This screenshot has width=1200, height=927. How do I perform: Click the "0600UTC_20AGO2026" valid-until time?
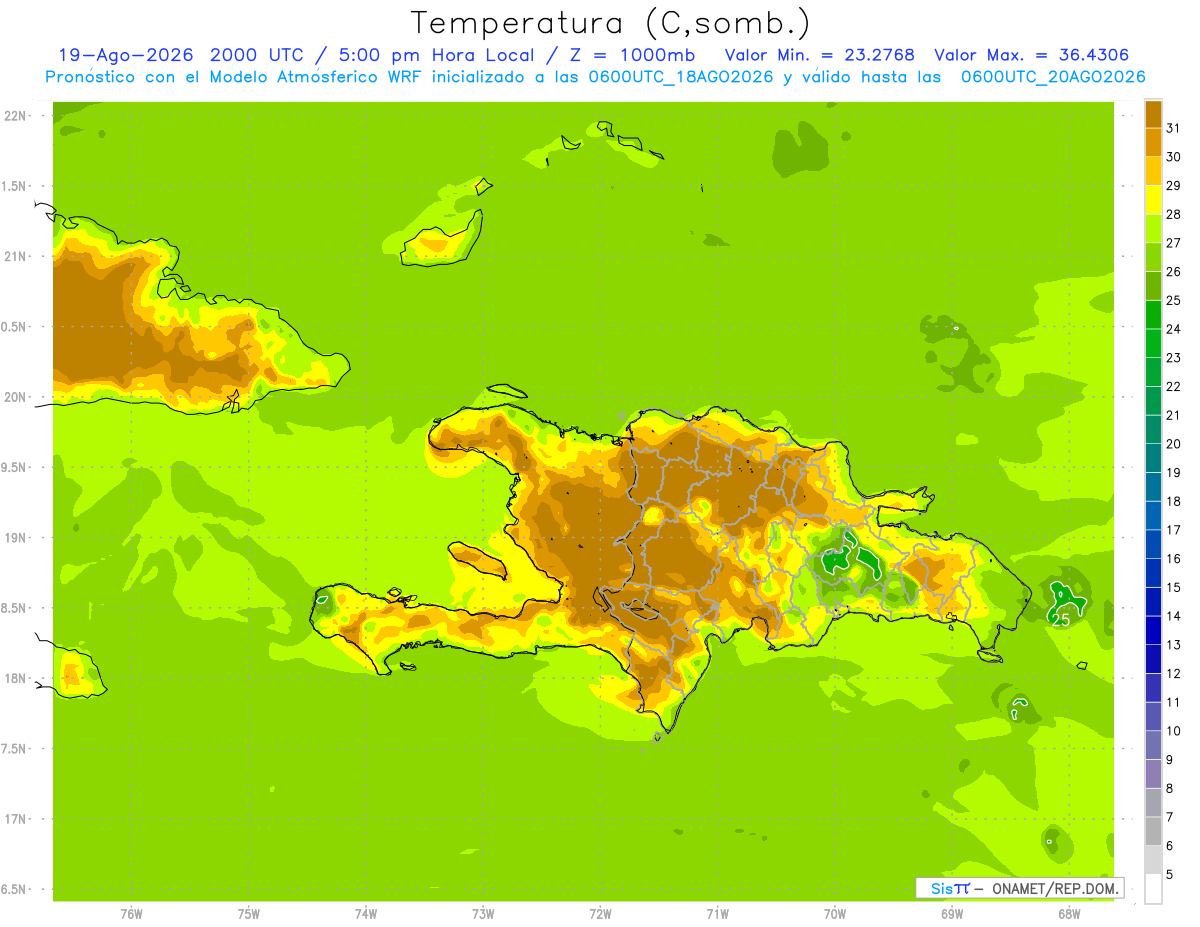1053,77
